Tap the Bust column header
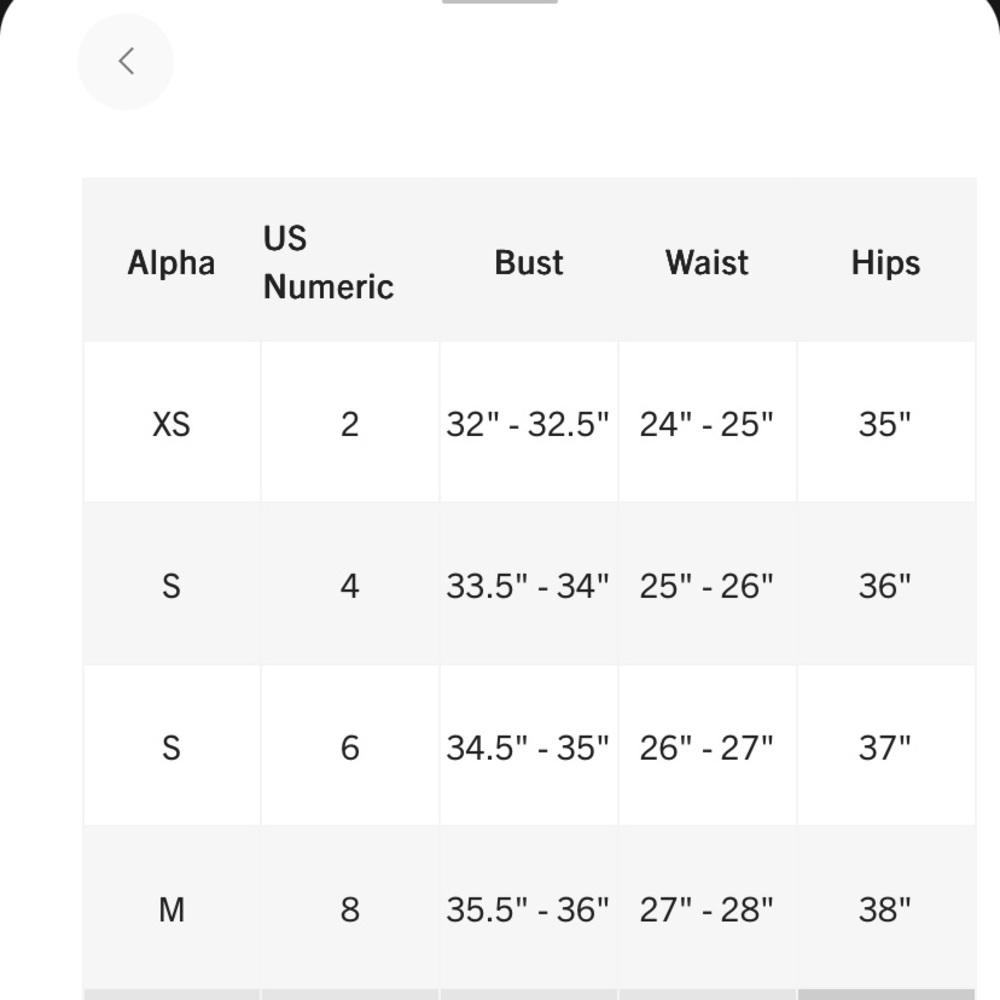Image resolution: width=1000 pixels, height=1000 pixels. (x=529, y=262)
